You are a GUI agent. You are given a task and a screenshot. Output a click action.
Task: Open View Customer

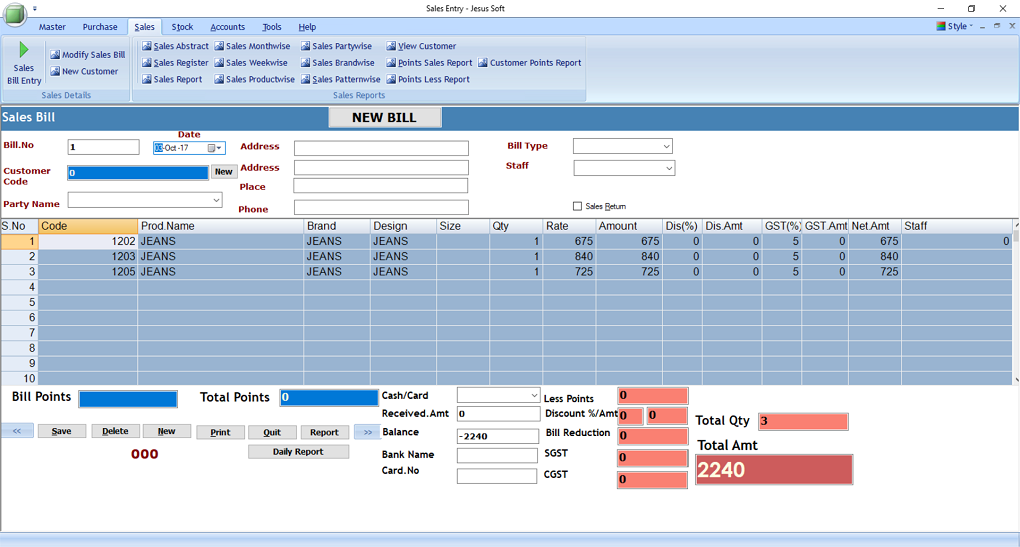click(421, 46)
